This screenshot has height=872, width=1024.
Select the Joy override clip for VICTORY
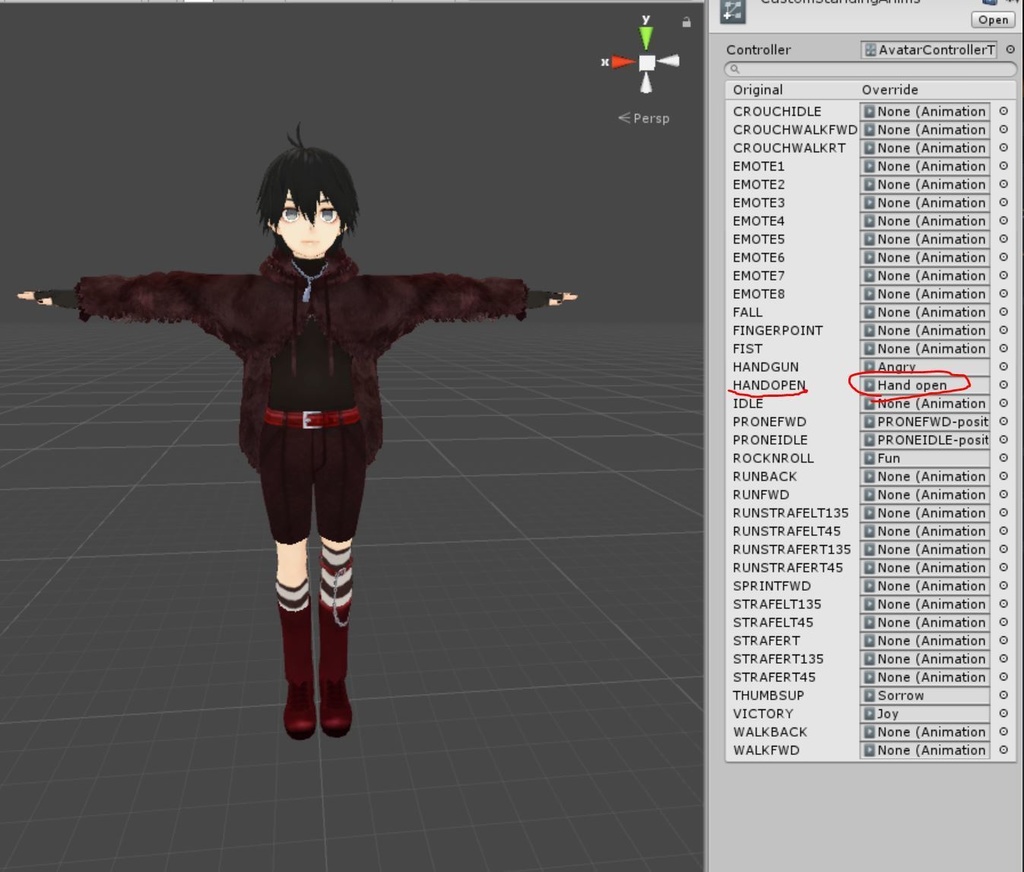tap(925, 714)
